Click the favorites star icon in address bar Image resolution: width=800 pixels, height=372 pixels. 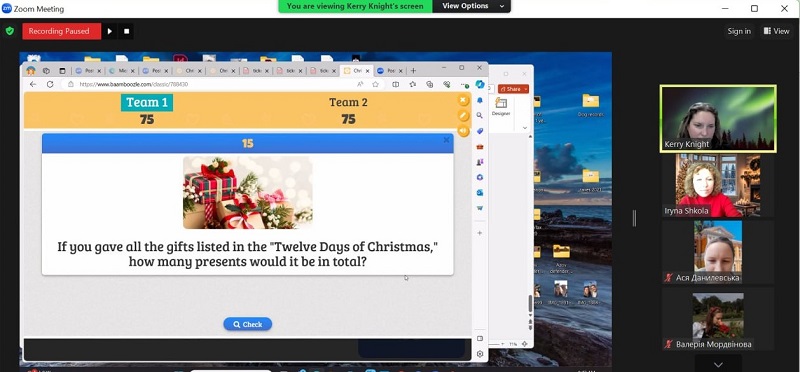[x=376, y=84]
